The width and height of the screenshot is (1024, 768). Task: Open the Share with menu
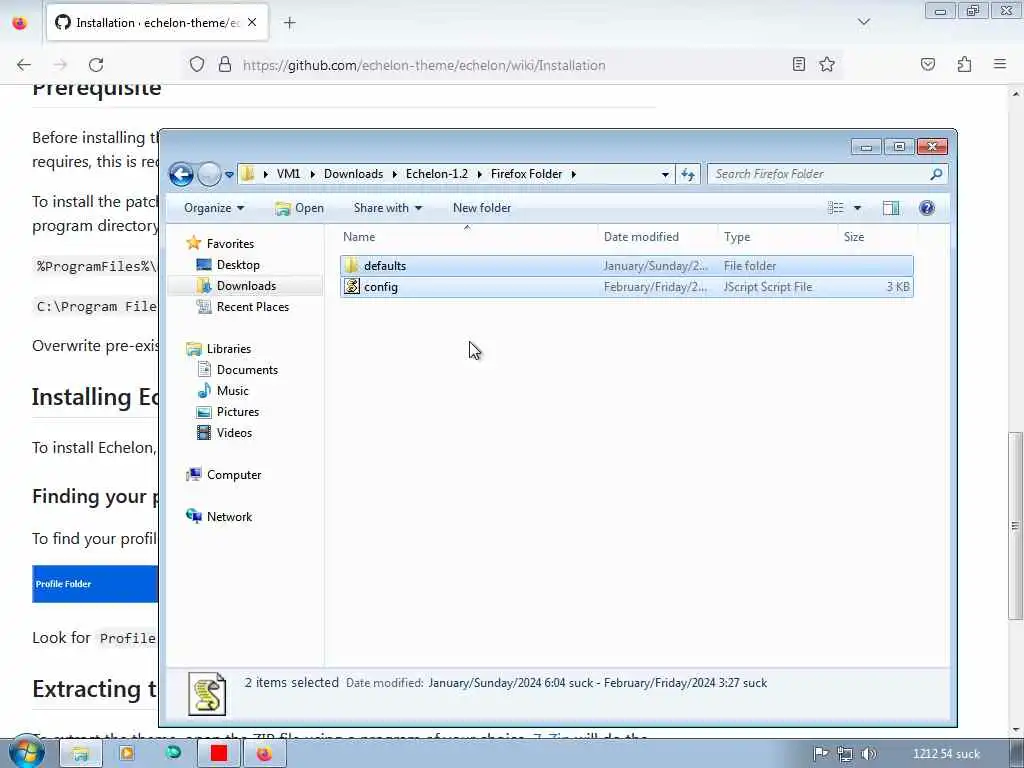(387, 208)
